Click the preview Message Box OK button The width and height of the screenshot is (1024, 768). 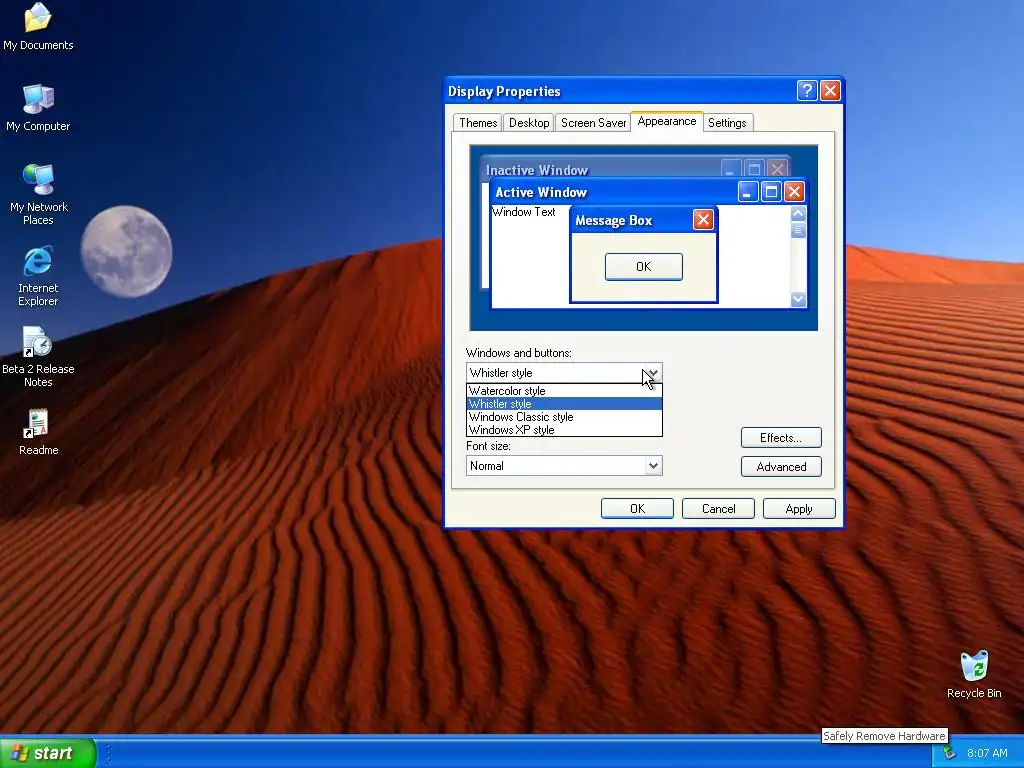click(x=643, y=266)
